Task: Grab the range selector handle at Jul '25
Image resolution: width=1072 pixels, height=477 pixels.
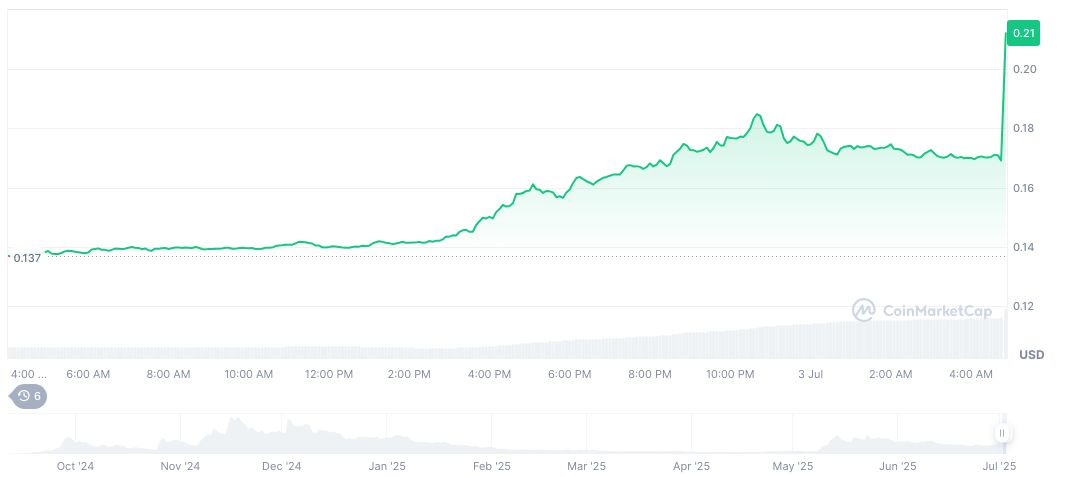Action: pos(1001,433)
